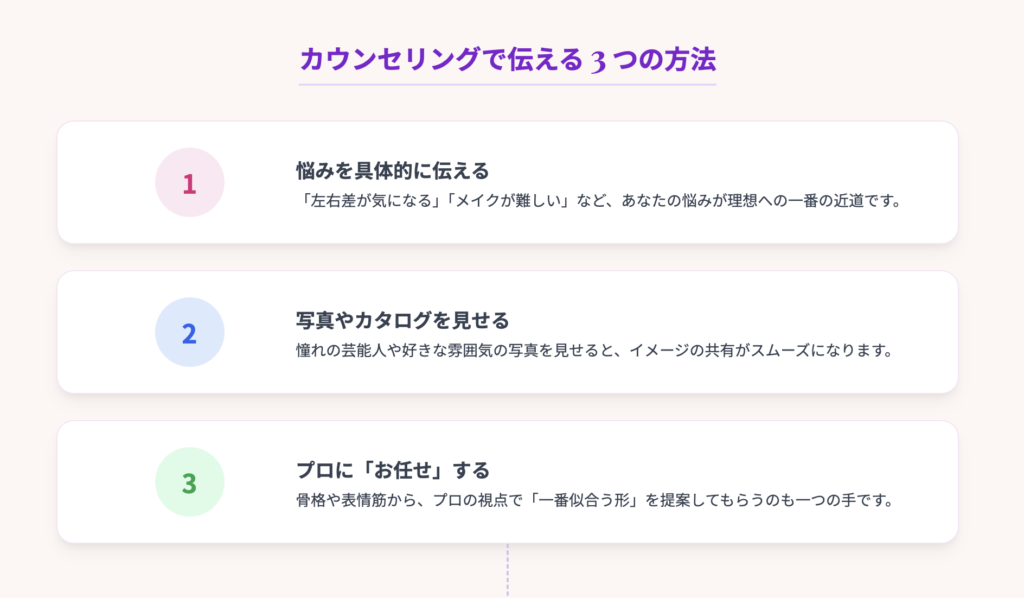
Task: Click the pink number 1 circle icon
Action: pos(189,182)
